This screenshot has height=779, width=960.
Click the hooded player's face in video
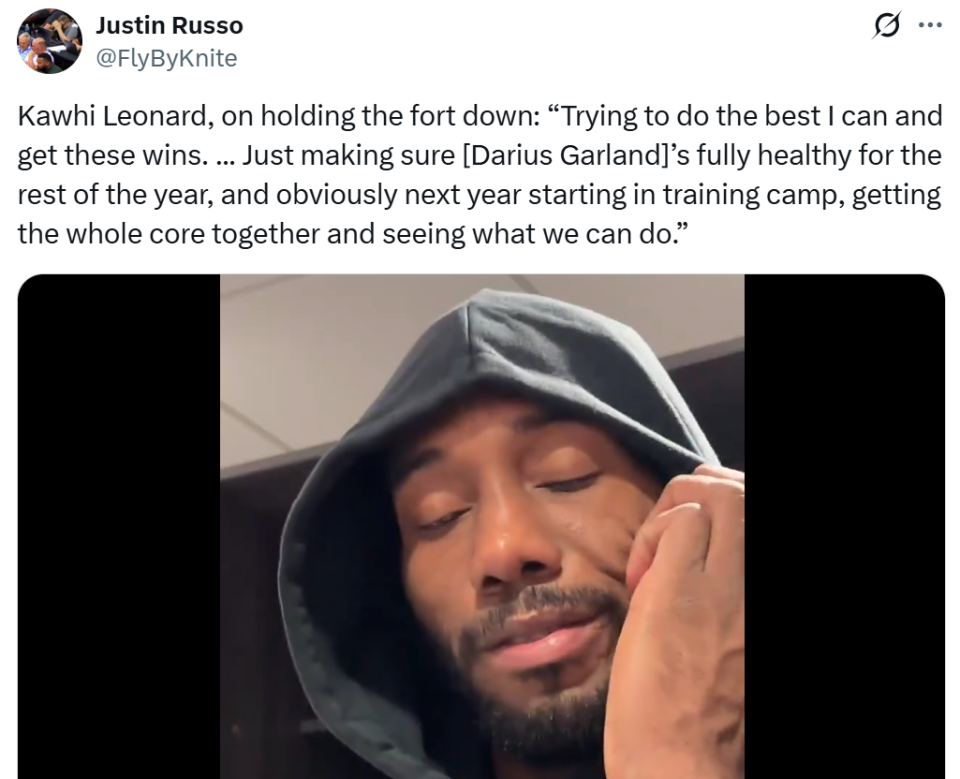click(x=514, y=551)
